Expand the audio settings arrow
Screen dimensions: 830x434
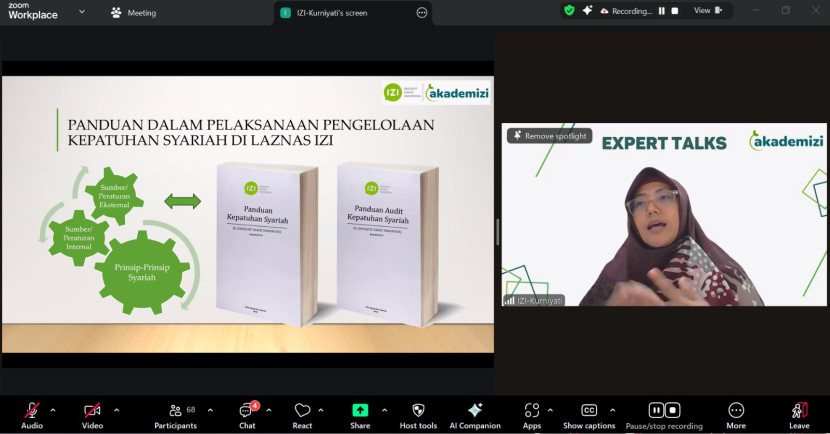(x=53, y=410)
